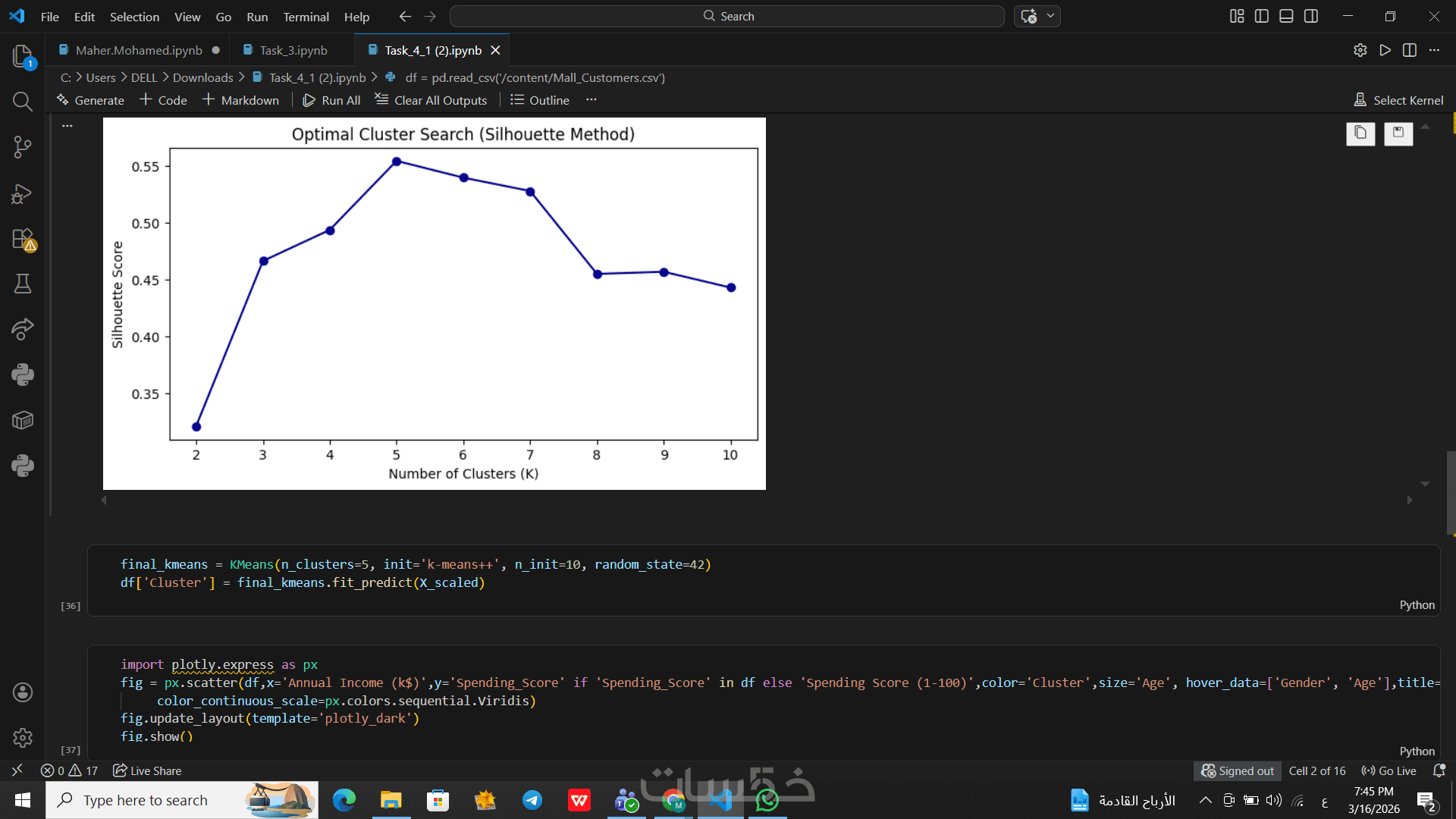
Task: Open Run and Debug view
Action: [x=23, y=193]
